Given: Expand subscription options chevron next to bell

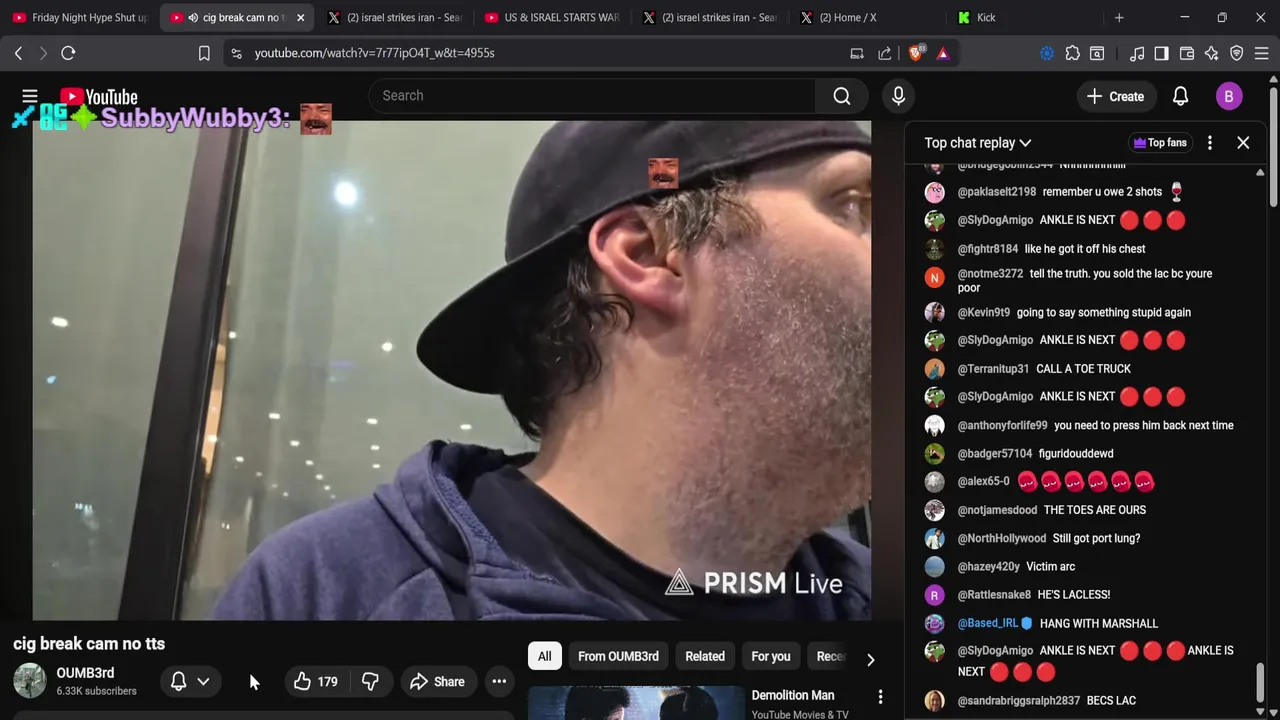Looking at the screenshot, I should [203, 682].
